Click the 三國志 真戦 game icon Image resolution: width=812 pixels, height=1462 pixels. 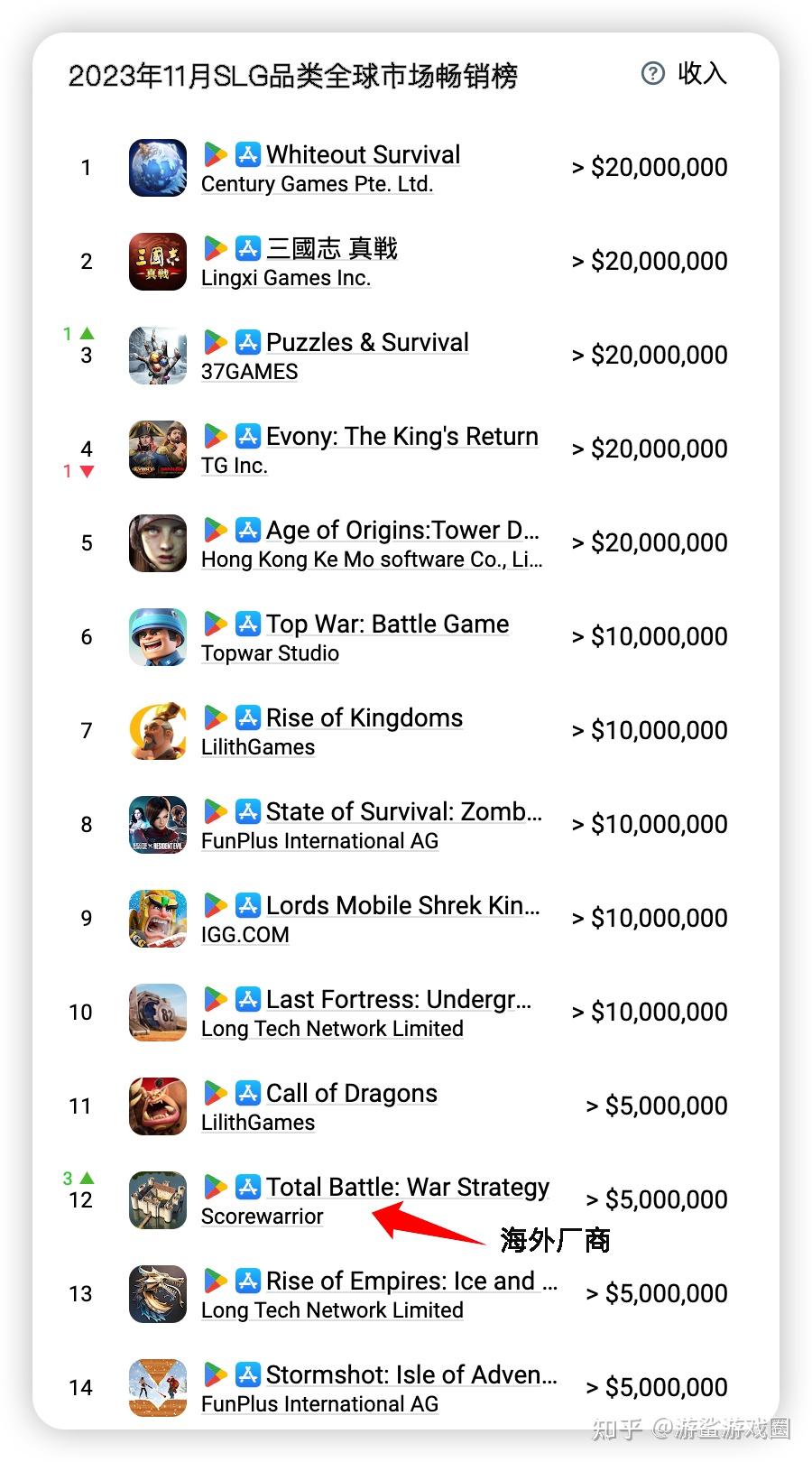coord(158,262)
